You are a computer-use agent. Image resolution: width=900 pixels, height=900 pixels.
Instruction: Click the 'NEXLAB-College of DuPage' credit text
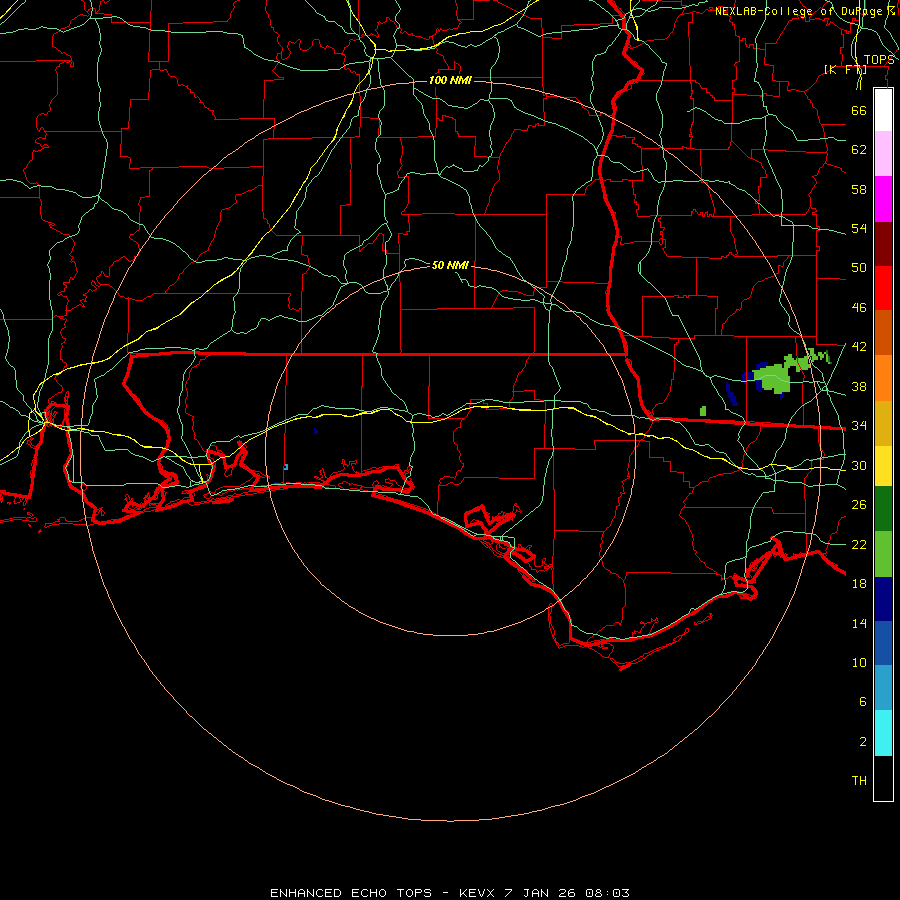coord(798,11)
